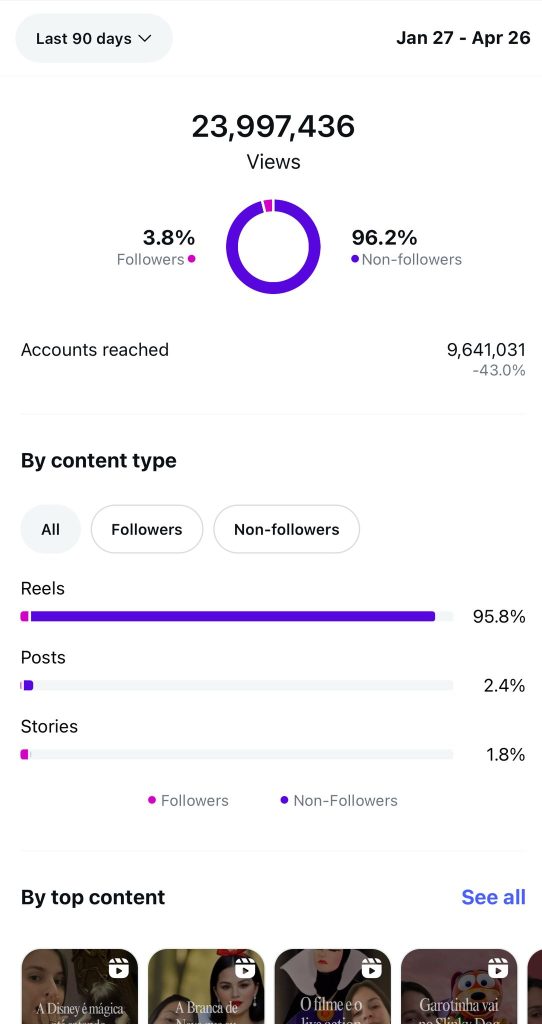Tap See all top content
542x1024 pixels.
click(493, 897)
